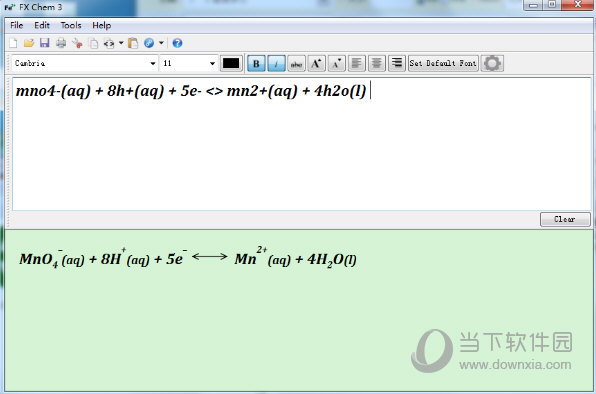This screenshot has width=596, height=394.
Task: Toggle strikethrough with the abc button
Action: coord(296,63)
